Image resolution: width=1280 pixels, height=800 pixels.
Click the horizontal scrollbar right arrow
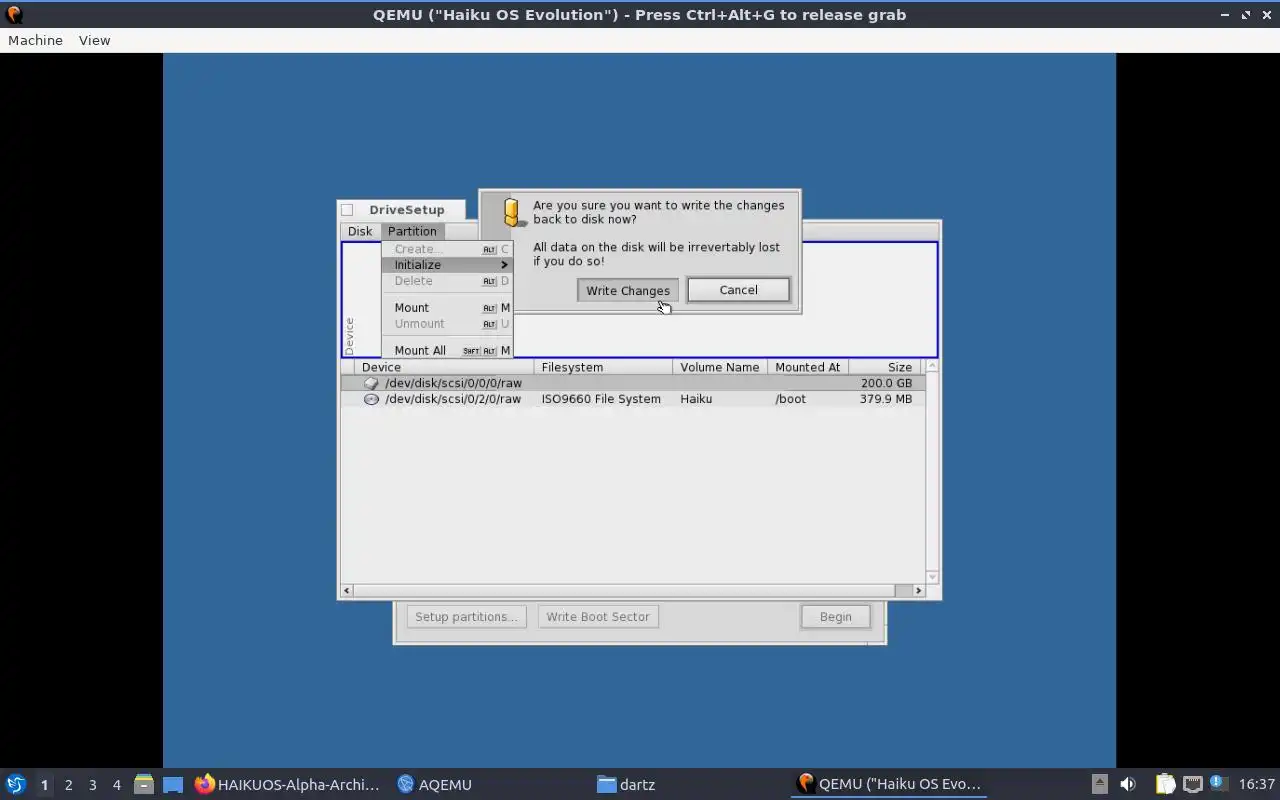919,591
